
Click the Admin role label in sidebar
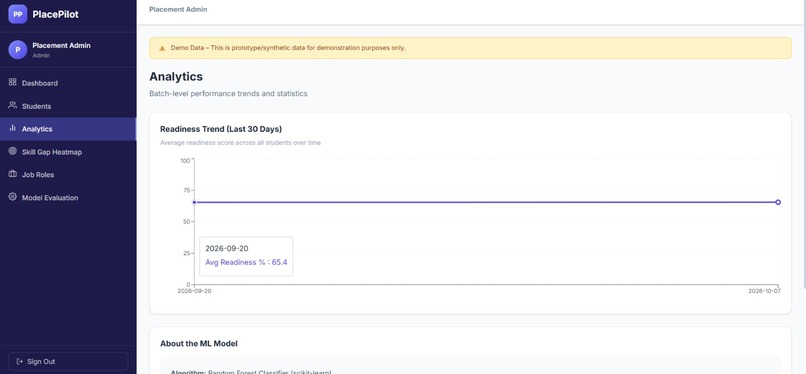[x=41, y=55]
